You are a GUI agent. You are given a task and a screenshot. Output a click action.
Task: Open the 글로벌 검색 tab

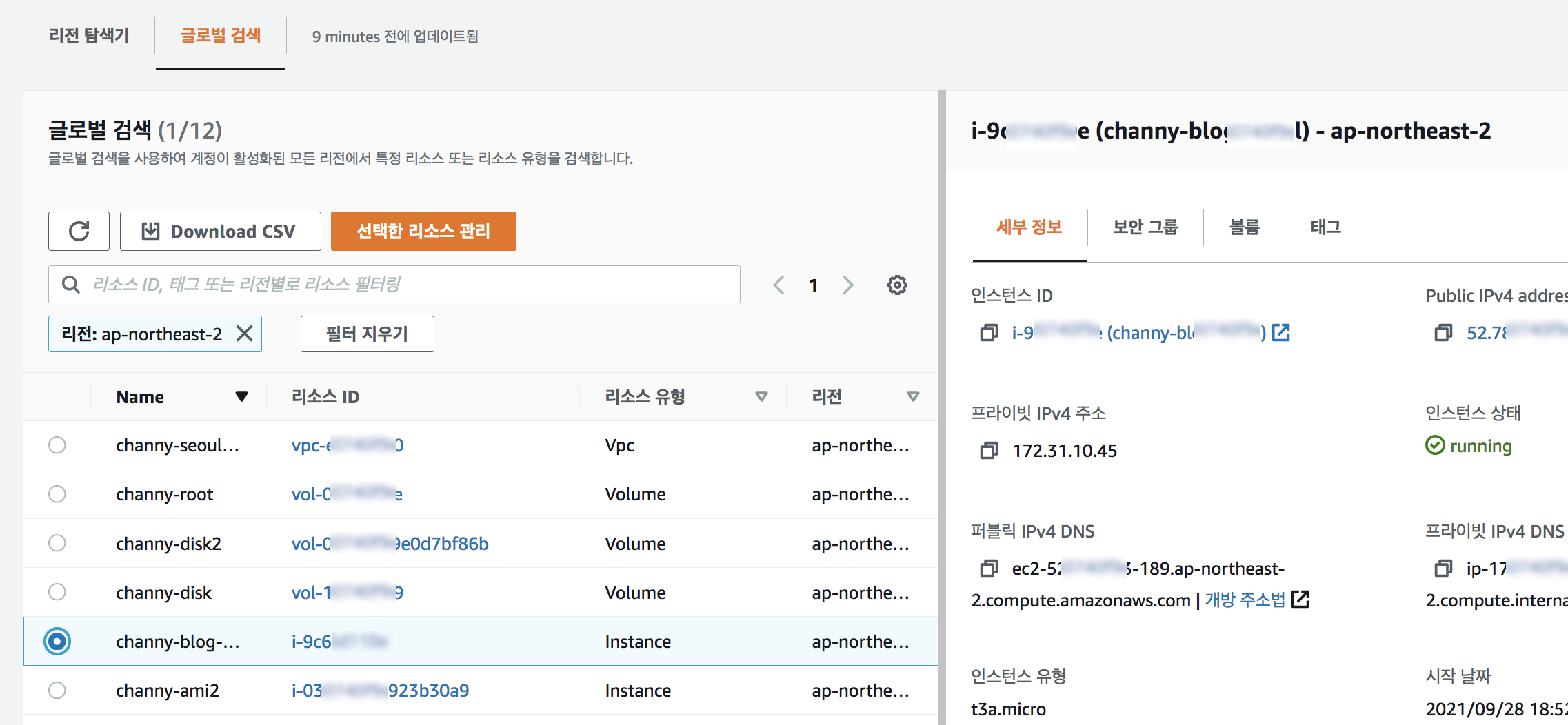(221, 36)
